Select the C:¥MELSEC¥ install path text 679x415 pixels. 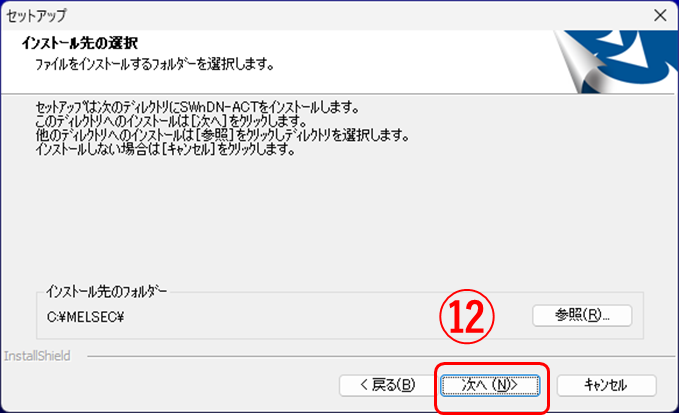pos(85,317)
